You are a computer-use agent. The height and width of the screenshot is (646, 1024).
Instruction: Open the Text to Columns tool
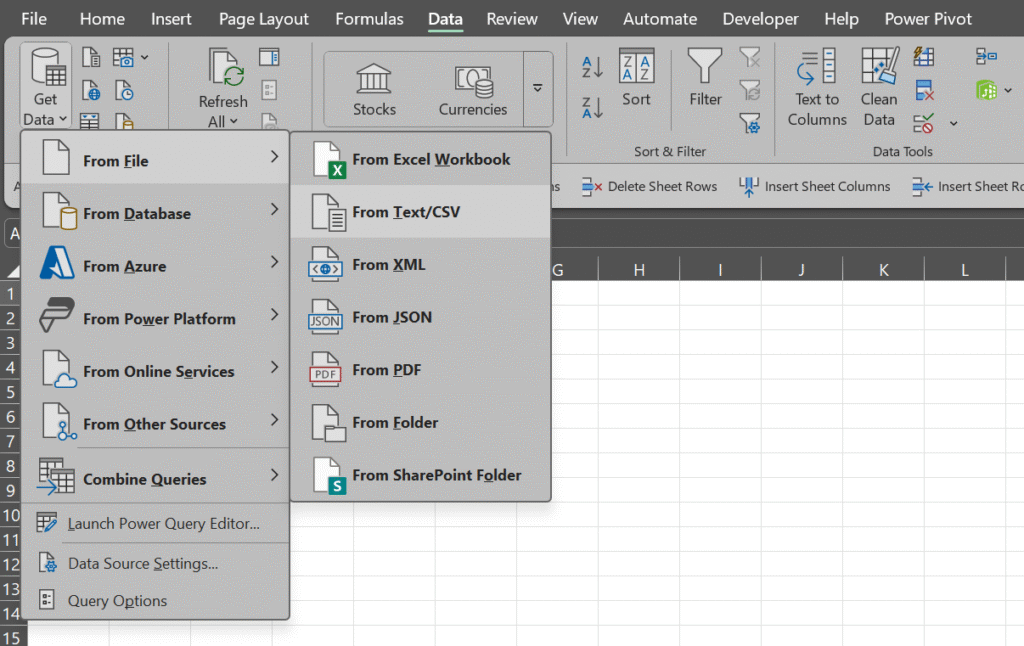pos(817,88)
